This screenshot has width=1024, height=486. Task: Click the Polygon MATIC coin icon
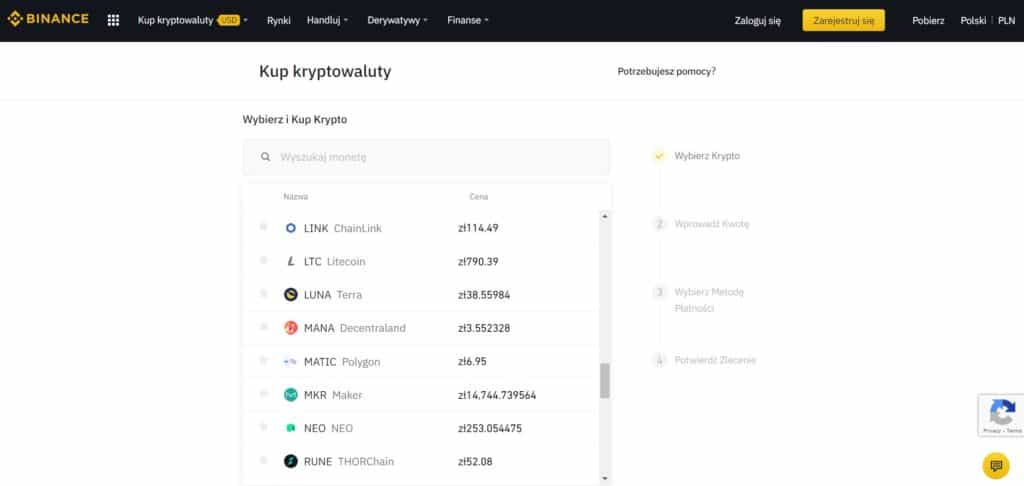[291, 362]
